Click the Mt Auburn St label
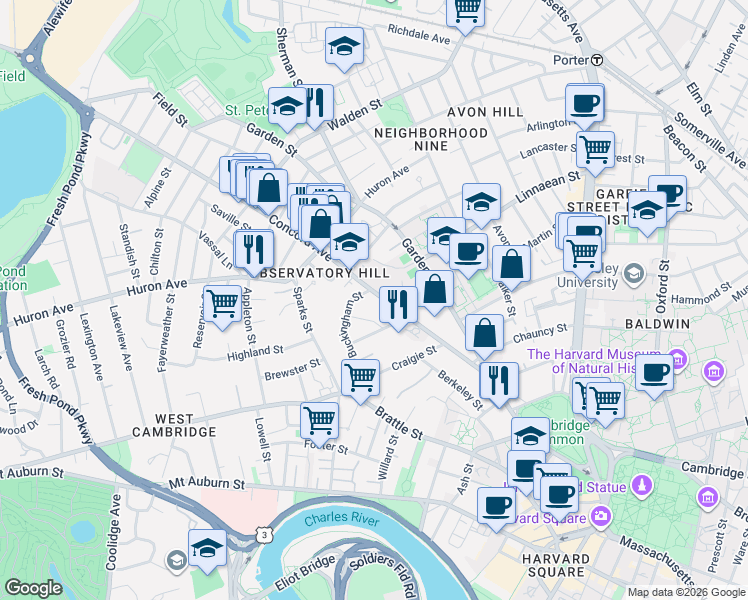Viewport: 748px width, 600px height. pyautogui.click(x=207, y=483)
